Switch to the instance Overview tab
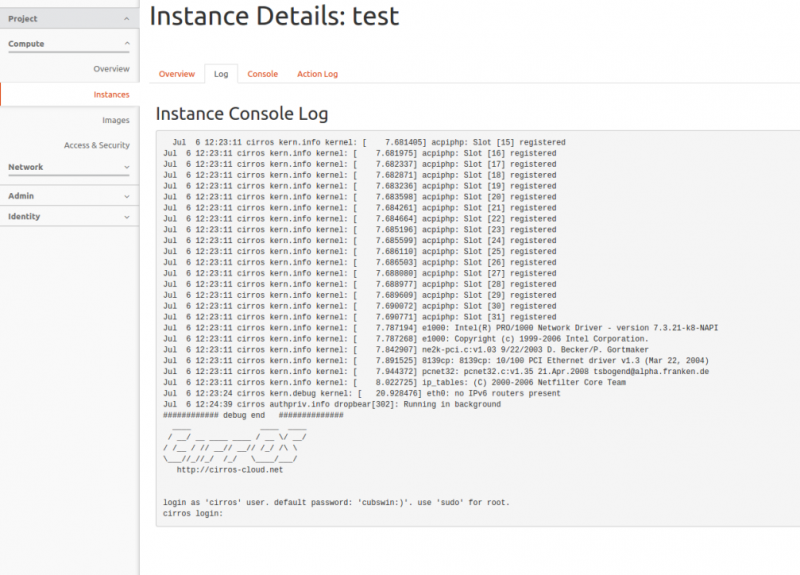The width and height of the screenshot is (800, 575). [x=177, y=74]
